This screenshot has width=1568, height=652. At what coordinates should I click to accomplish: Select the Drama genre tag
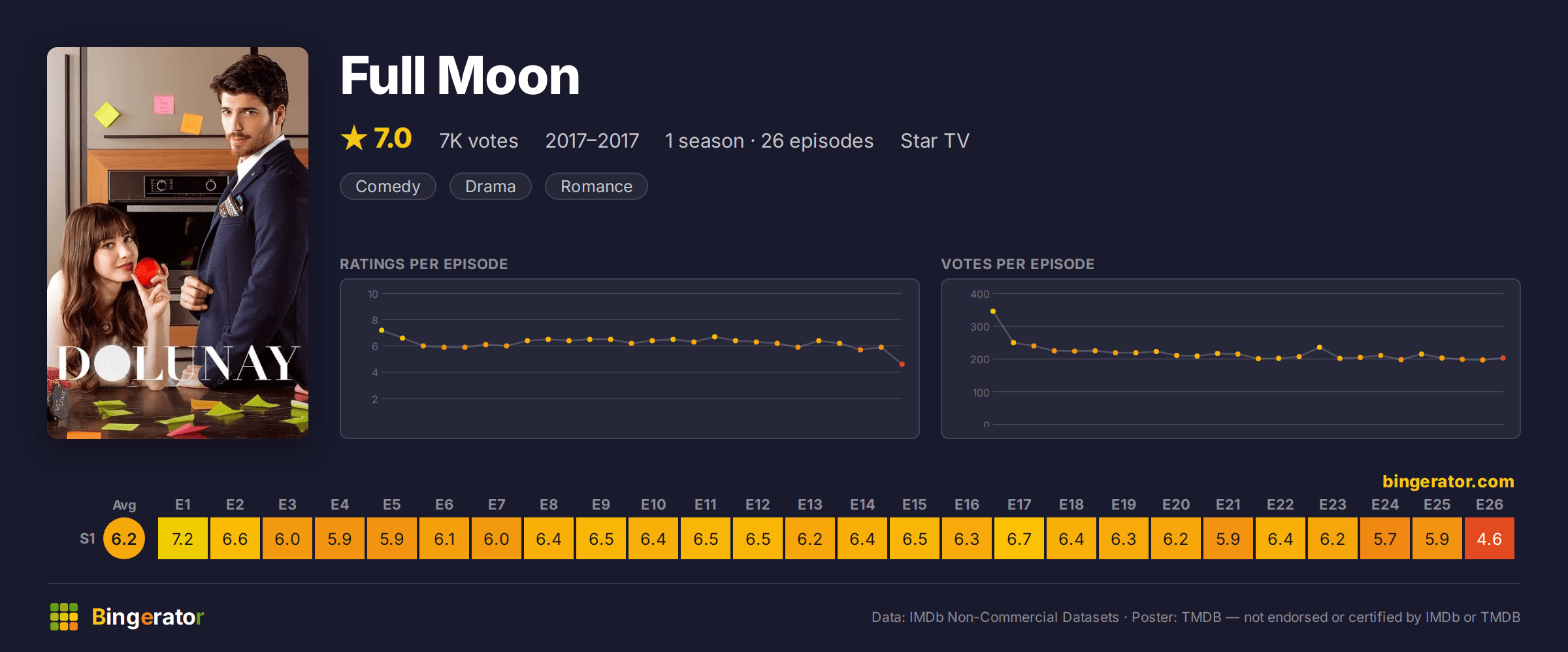point(491,186)
